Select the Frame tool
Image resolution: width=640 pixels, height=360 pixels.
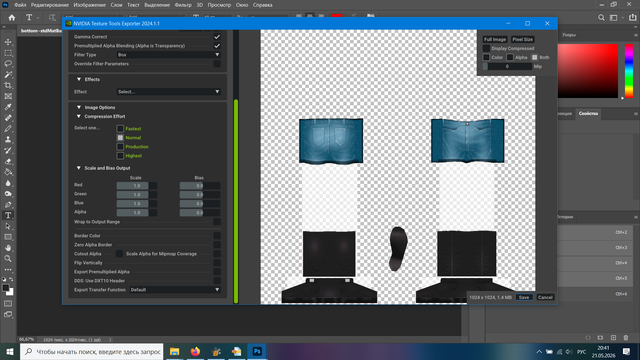click(x=8, y=96)
